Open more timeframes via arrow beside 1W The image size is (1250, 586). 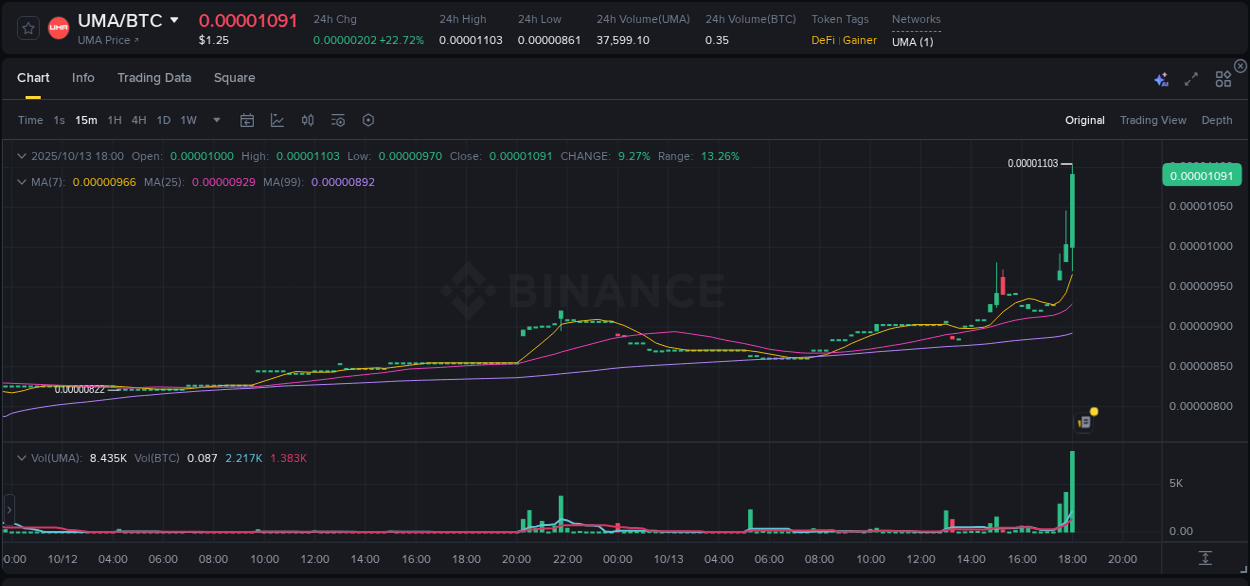[x=215, y=120]
